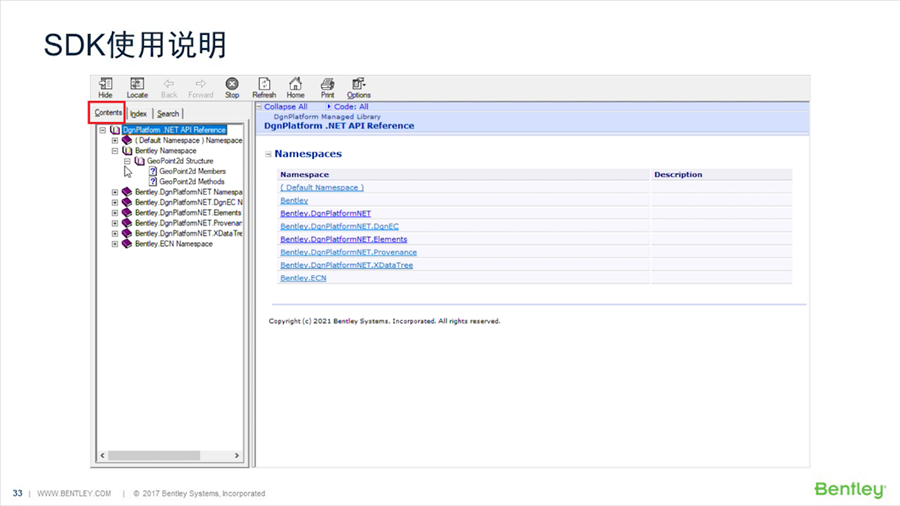Open the Bentley.ECN link
The image size is (900, 506).
303,278
